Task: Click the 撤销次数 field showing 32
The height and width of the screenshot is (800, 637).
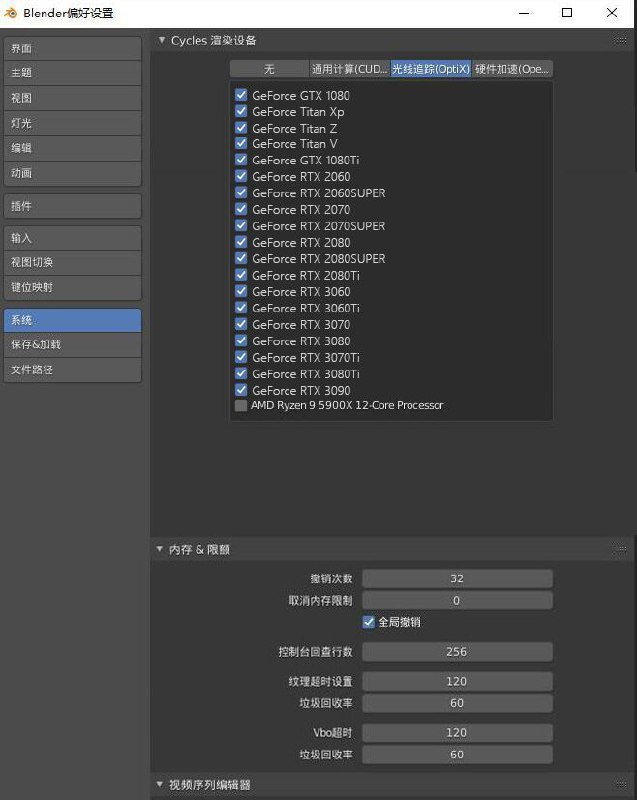Action: coord(457,579)
